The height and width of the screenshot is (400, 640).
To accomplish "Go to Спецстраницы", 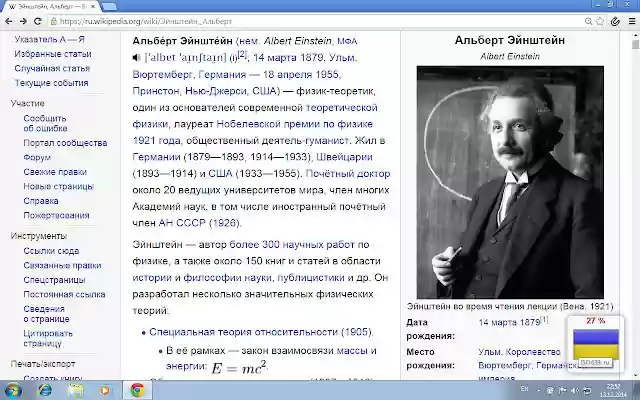I will click(x=54, y=280).
